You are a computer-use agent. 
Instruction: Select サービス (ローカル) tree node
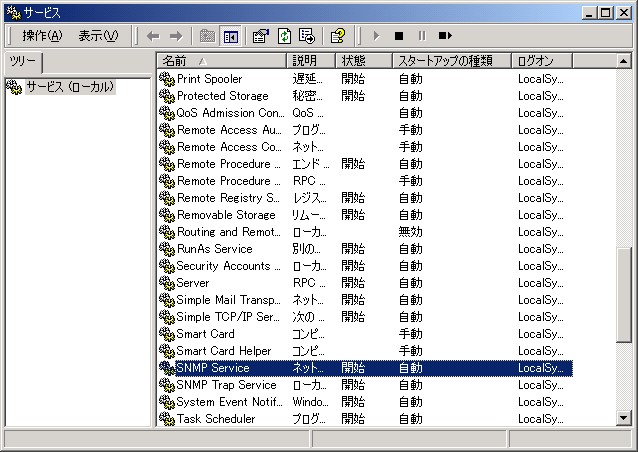tap(70, 87)
